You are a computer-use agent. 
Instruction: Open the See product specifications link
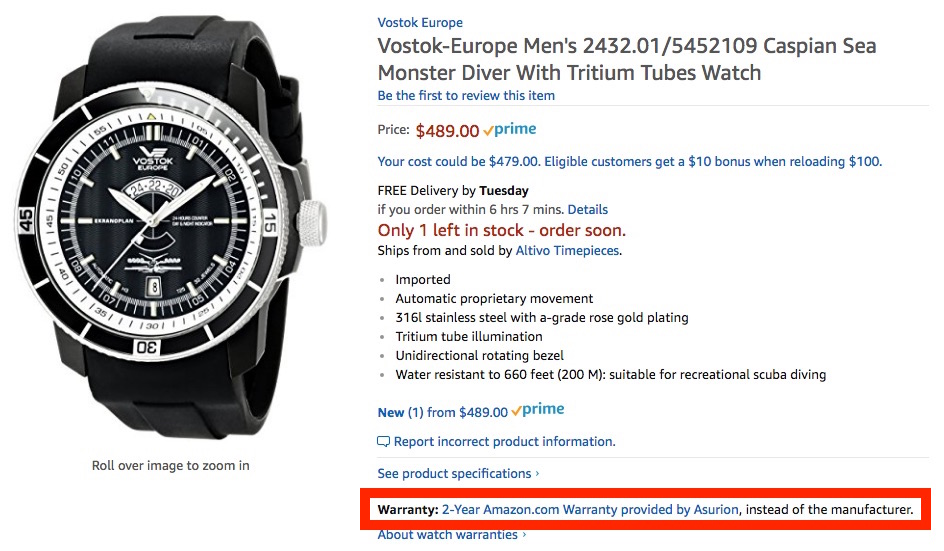[x=454, y=474]
